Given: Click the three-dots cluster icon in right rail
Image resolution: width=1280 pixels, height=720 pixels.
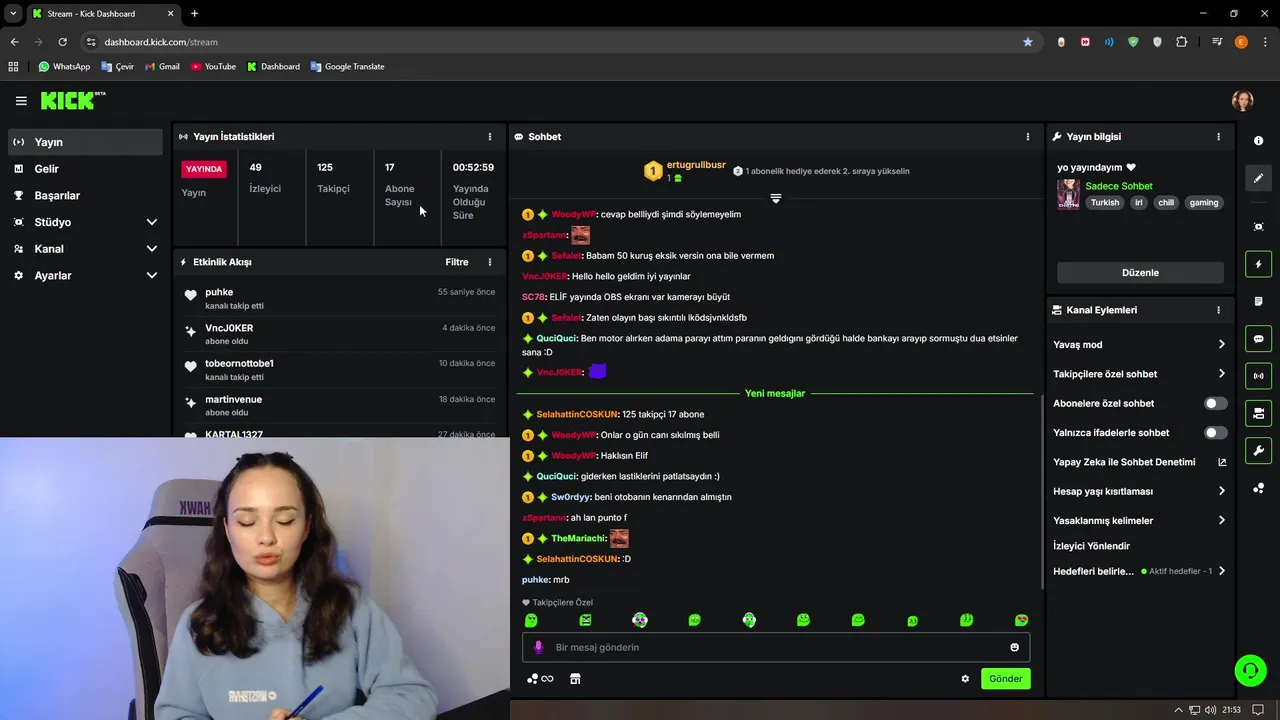Looking at the screenshot, I should click(1259, 488).
